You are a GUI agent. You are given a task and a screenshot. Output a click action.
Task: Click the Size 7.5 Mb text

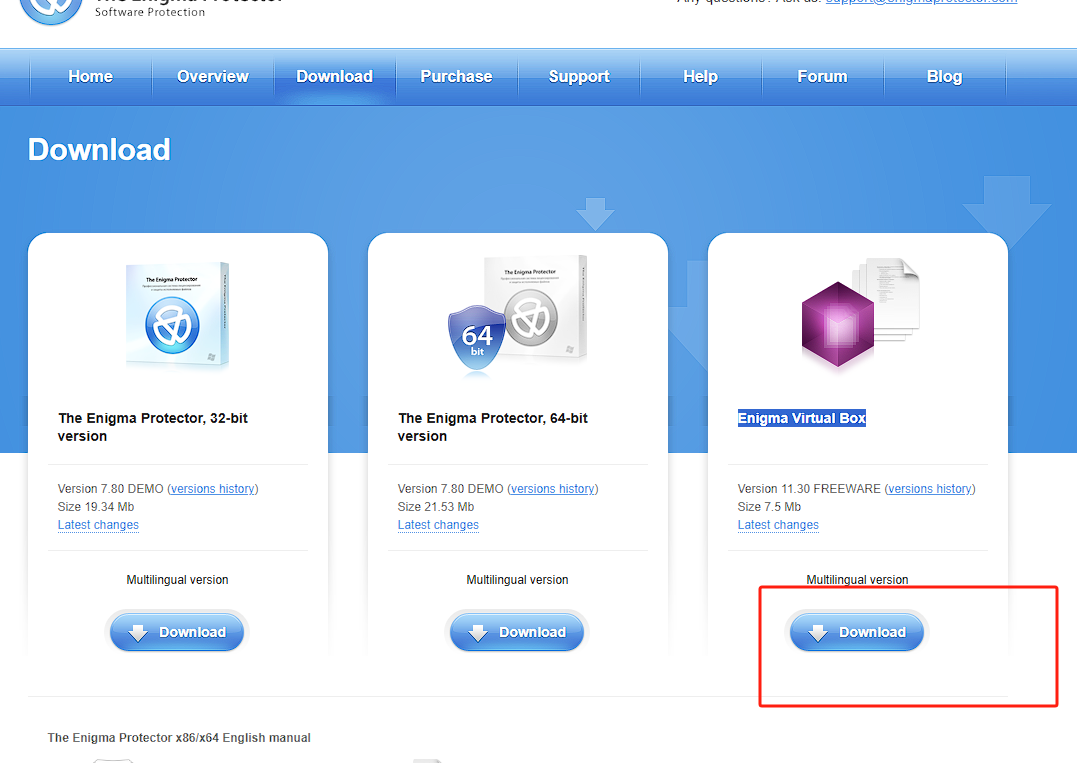click(769, 507)
